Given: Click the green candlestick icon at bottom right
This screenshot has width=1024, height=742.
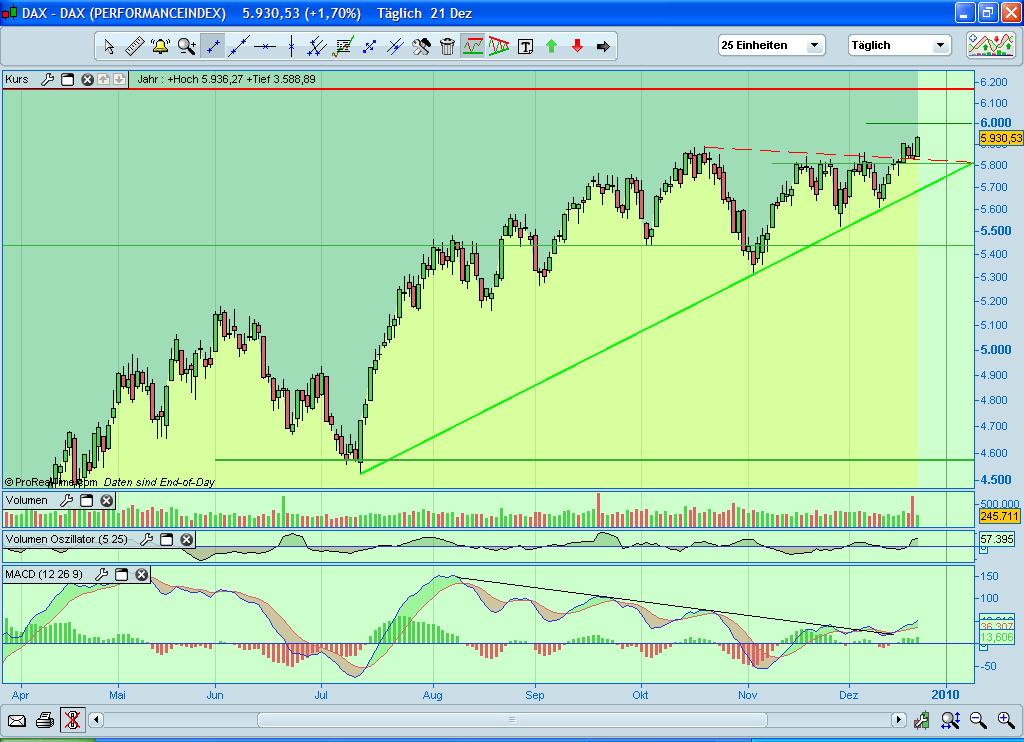Looking at the screenshot, I should (x=921, y=720).
